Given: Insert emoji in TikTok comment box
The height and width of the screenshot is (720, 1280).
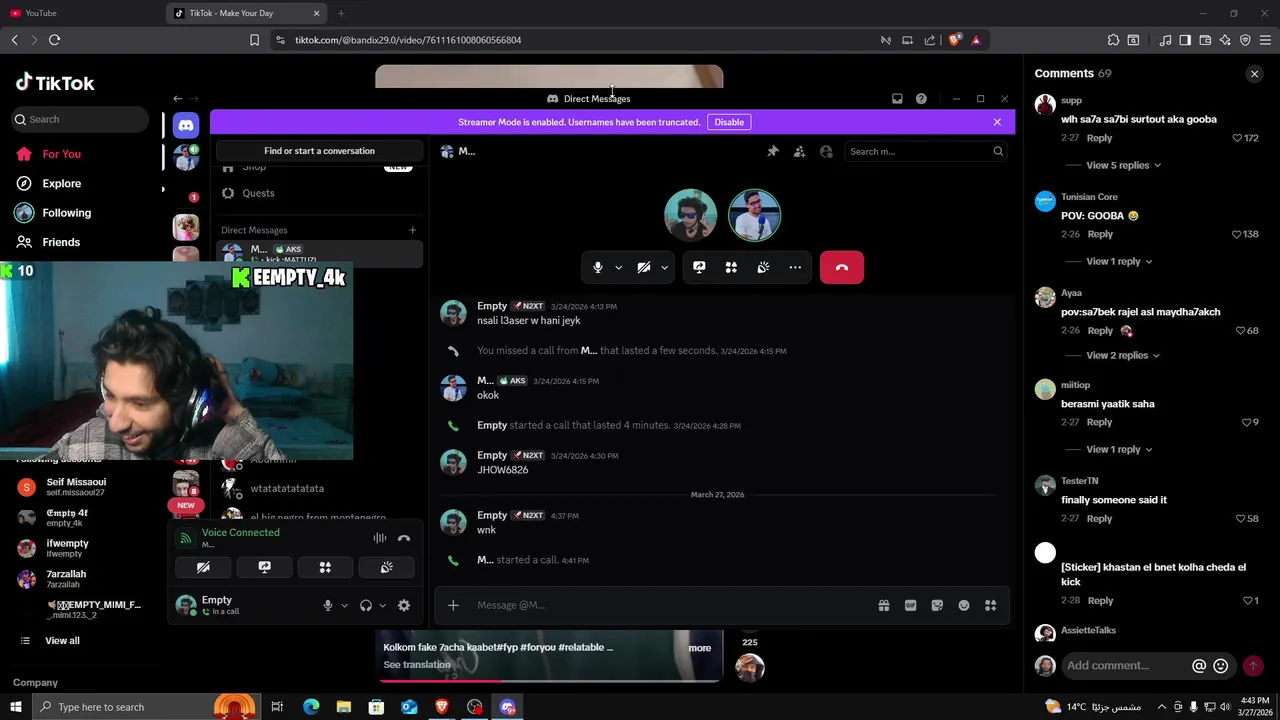Looking at the screenshot, I should coord(1221,666).
